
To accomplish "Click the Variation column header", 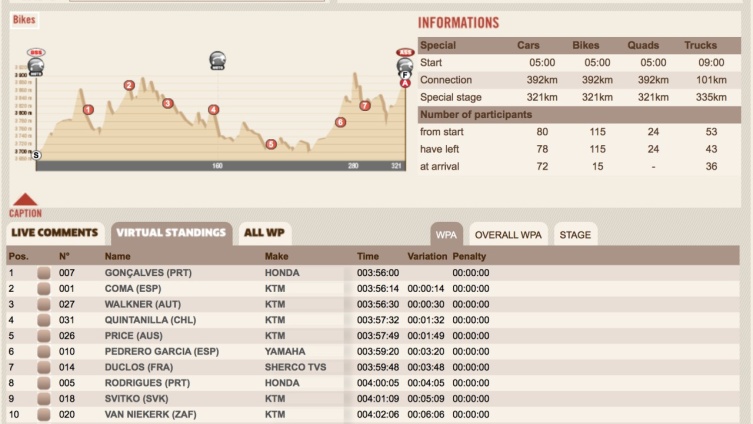I will click(x=427, y=256).
